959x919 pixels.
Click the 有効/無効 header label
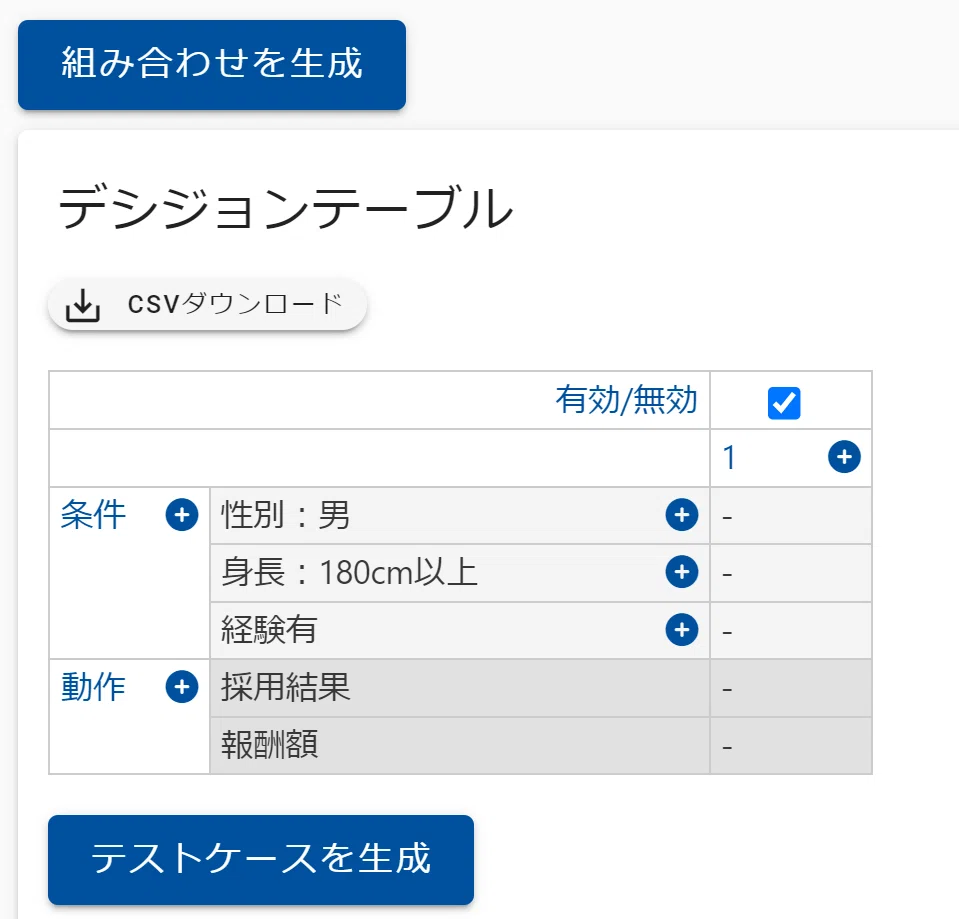pos(626,400)
